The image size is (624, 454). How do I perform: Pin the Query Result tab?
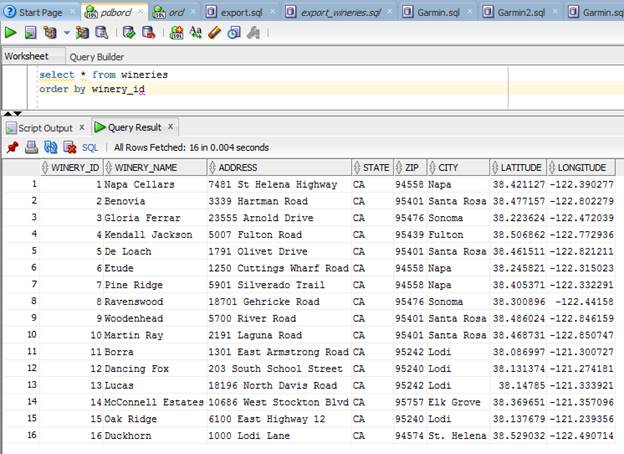point(12,147)
